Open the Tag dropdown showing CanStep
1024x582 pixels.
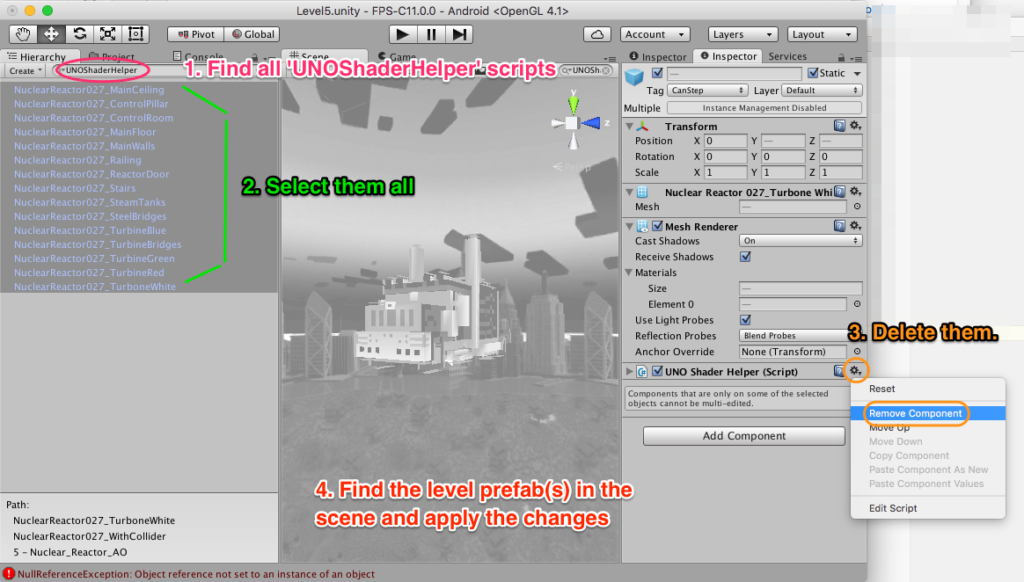pos(707,90)
